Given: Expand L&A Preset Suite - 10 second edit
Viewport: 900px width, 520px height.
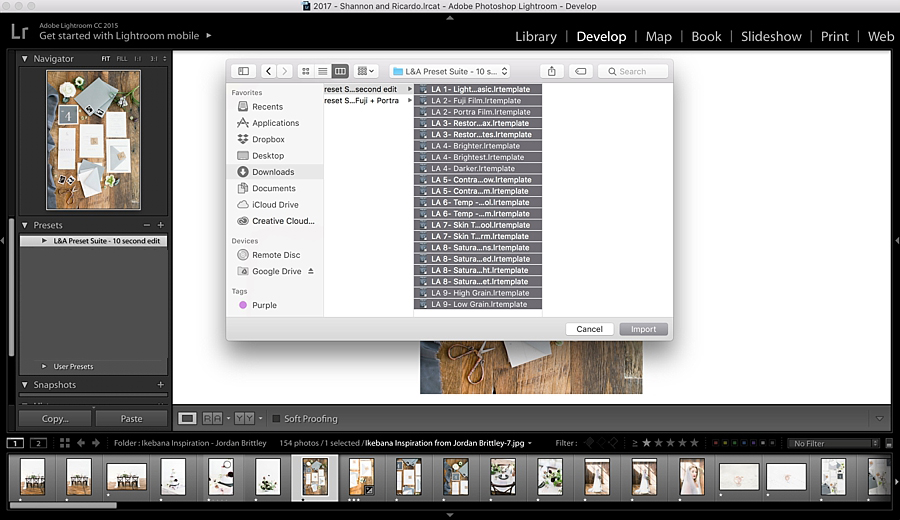Looking at the screenshot, I should coord(44,241).
